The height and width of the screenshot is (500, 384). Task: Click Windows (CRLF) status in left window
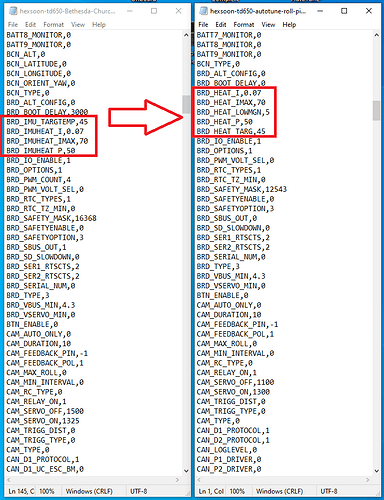tap(89, 491)
